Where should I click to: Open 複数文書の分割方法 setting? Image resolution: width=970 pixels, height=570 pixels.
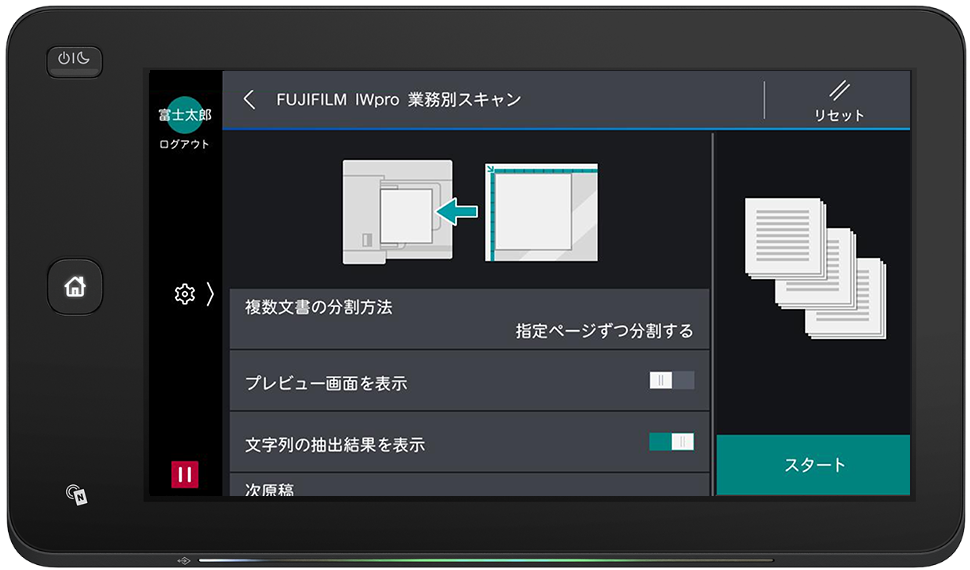point(470,319)
